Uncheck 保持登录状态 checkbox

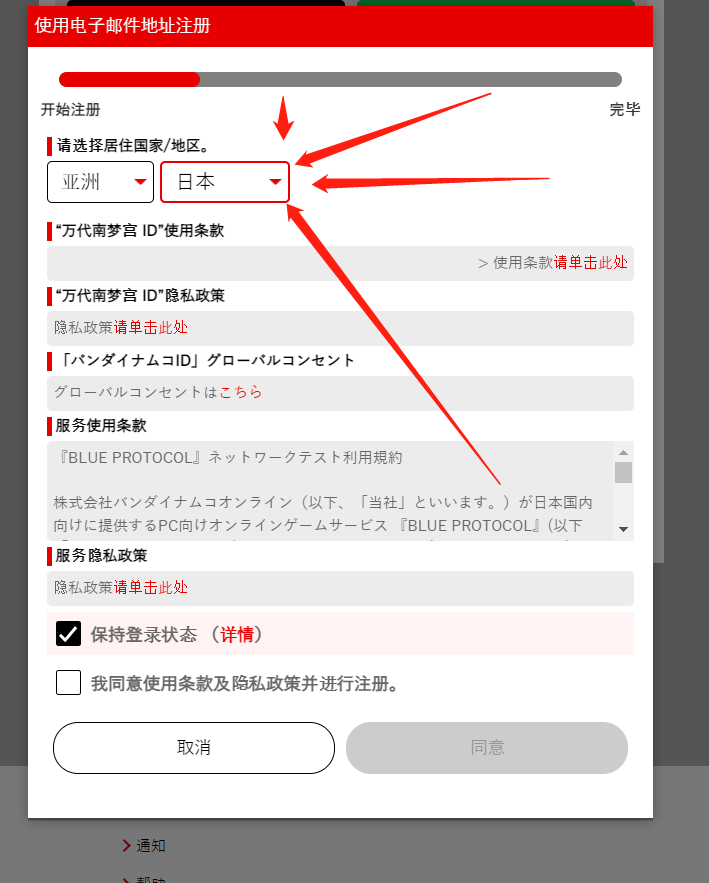[69, 634]
